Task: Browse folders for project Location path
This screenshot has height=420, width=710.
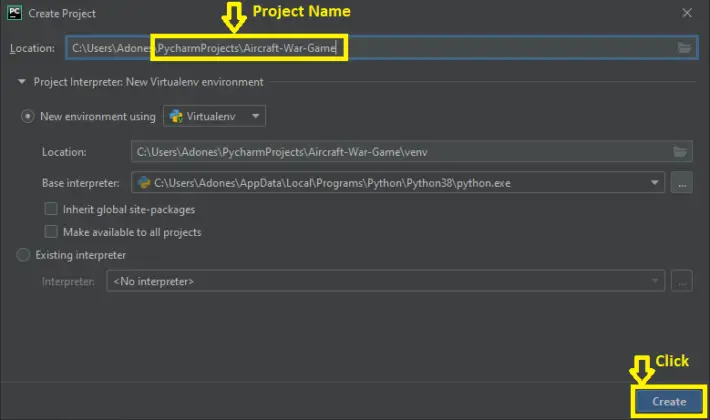Action: [x=684, y=48]
